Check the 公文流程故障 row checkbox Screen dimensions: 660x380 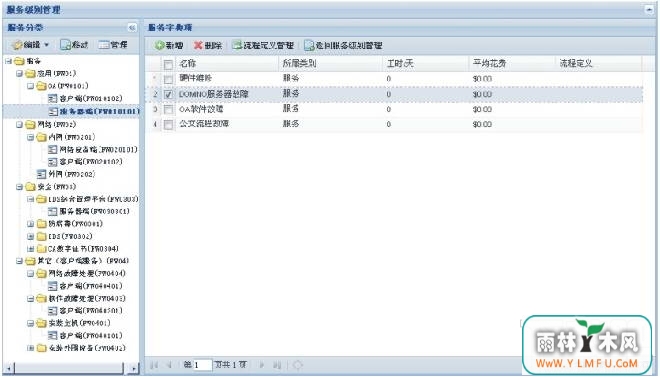point(168,125)
